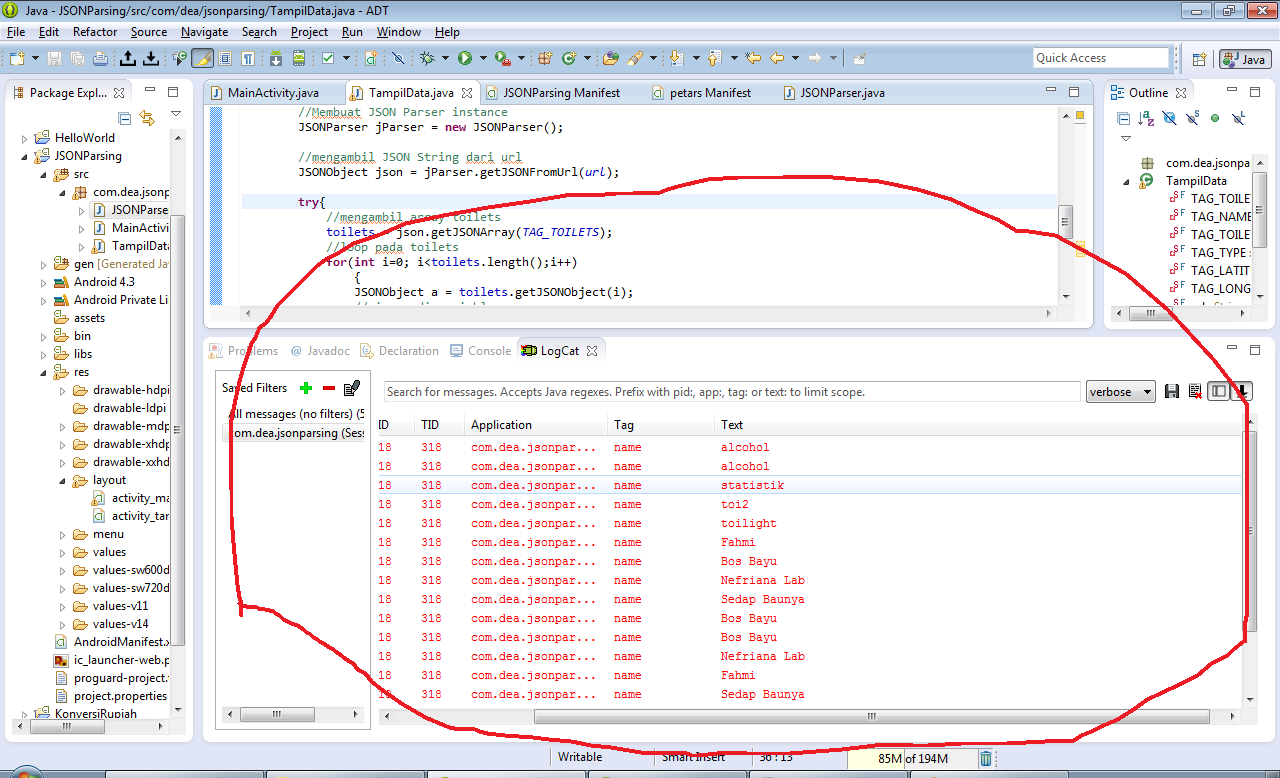Toggle Show Whitespace Characters pilcrow button
Image resolution: width=1280 pixels, height=778 pixels.
(x=248, y=58)
